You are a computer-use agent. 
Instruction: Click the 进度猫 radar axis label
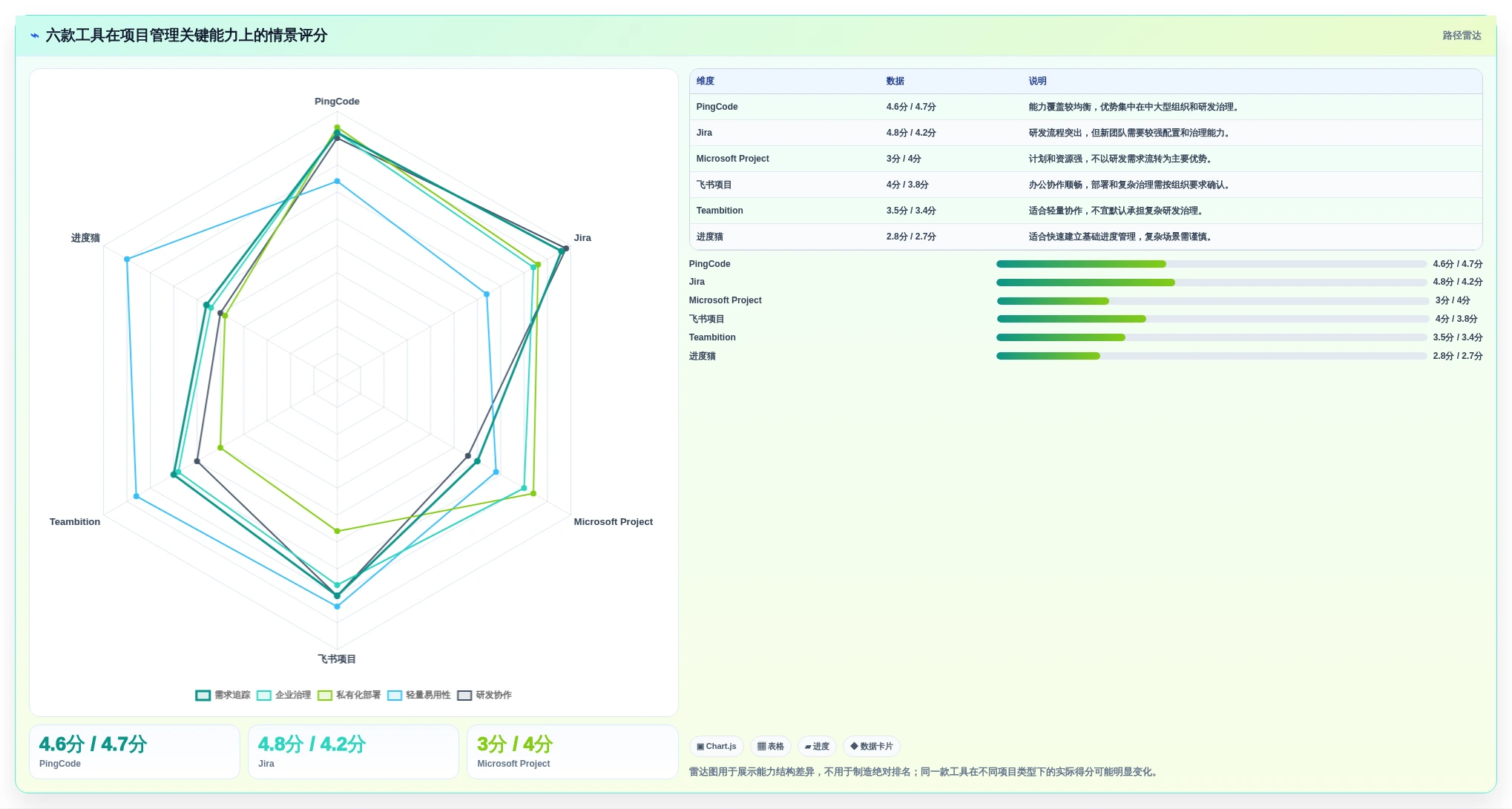(x=85, y=238)
